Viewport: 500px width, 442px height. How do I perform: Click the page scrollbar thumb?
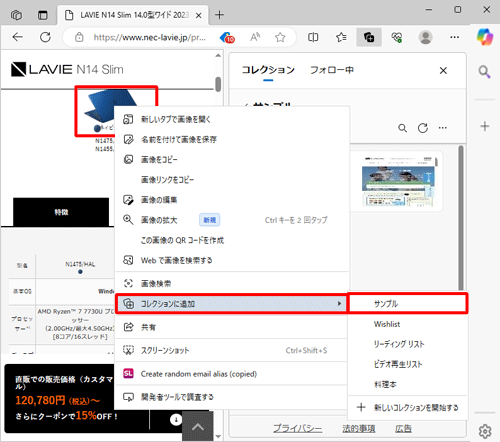tap(218, 84)
